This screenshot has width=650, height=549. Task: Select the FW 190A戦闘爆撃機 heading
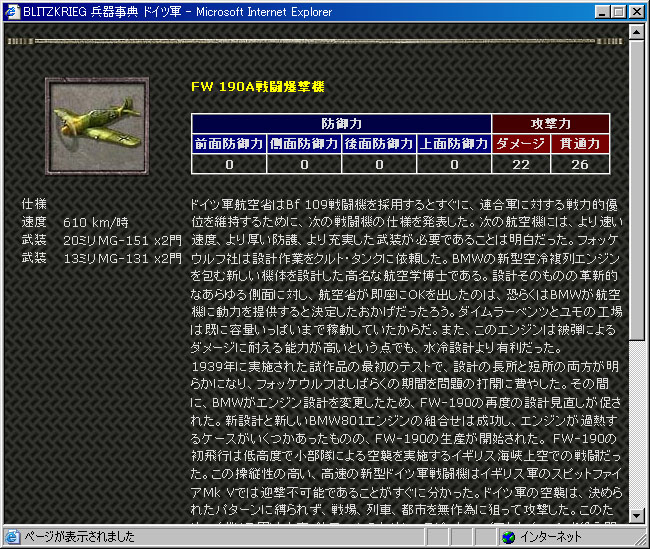257,87
